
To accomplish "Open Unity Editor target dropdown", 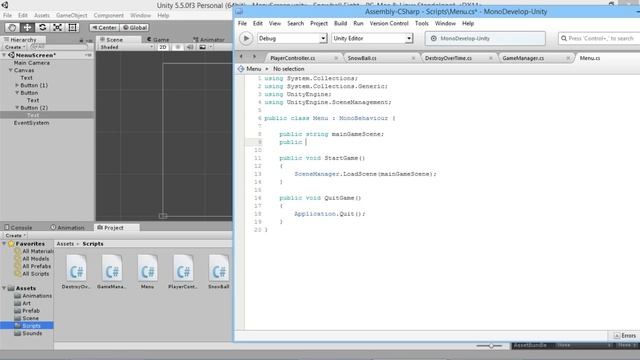I will (372, 38).
